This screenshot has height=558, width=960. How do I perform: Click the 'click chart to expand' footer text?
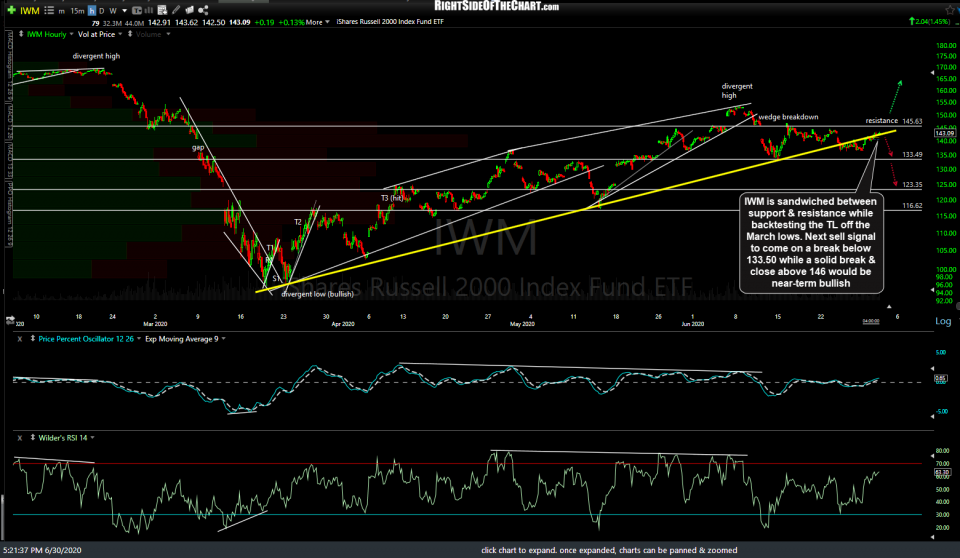[x=609, y=550]
